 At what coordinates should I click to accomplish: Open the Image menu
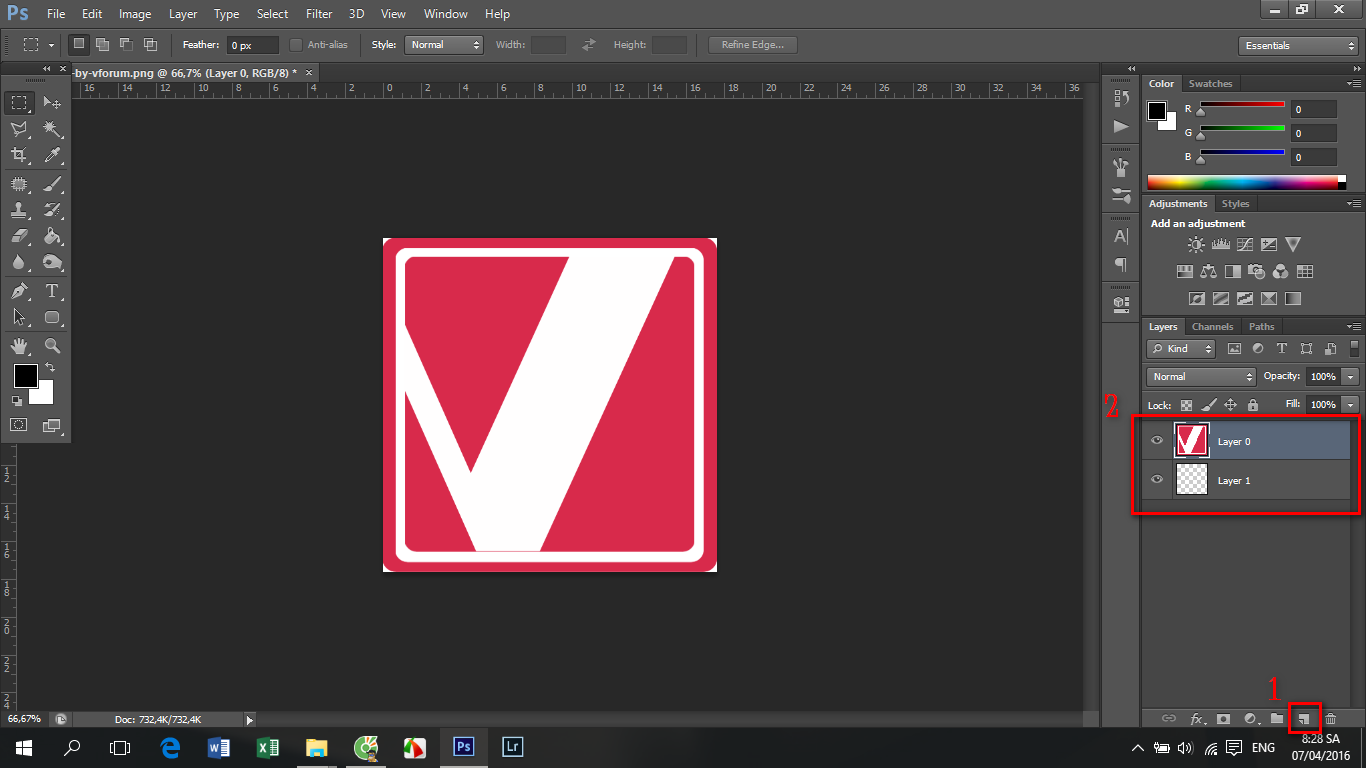point(135,14)
